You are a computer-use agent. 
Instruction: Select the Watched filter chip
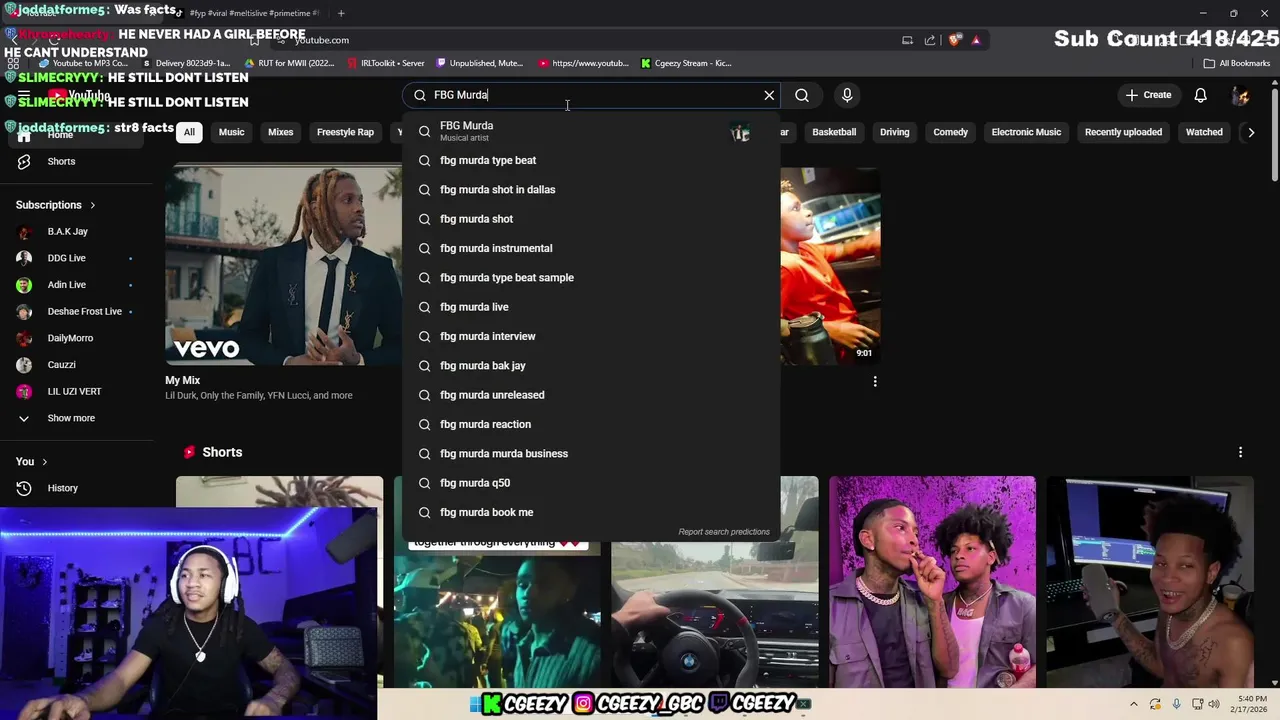(1204, 132)
